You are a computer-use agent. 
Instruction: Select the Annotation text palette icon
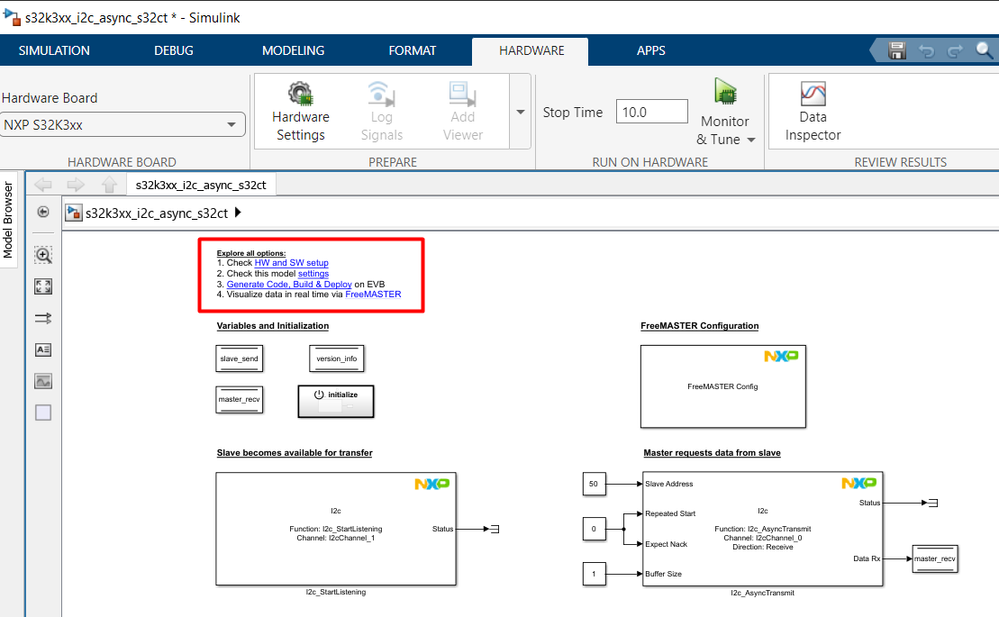43,349
